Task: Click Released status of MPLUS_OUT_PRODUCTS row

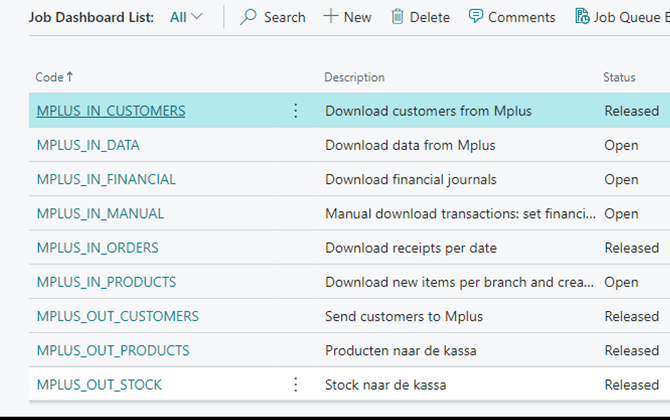Action: pos(632,350)
